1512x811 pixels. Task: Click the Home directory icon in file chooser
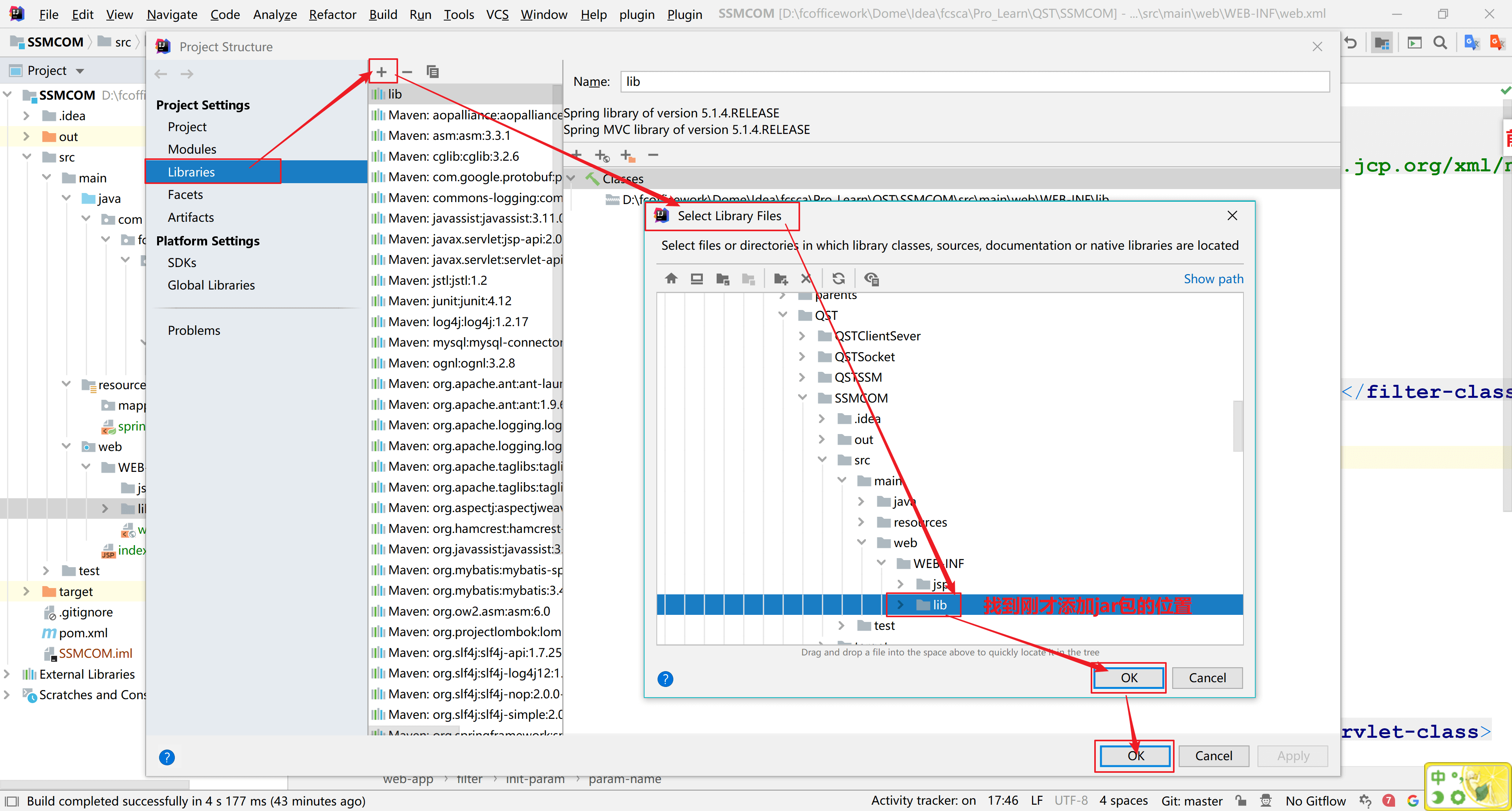[671, 279]
